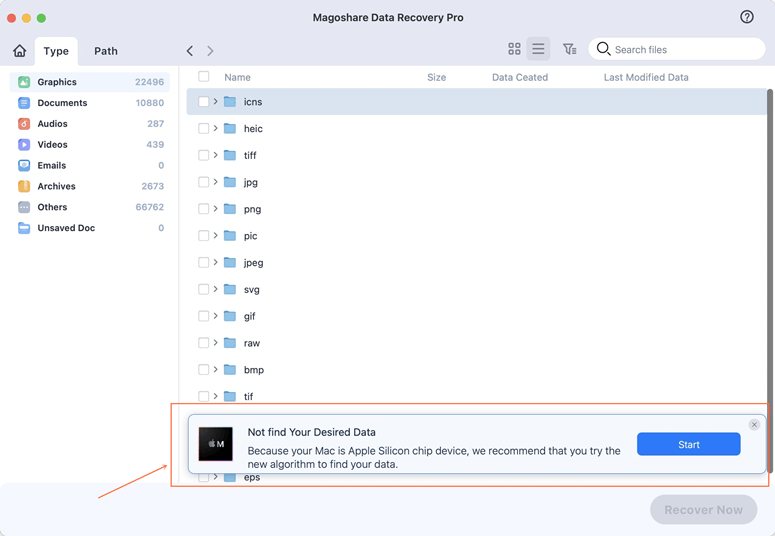Click the Search files input field
This screenshot has width=775, height=536.
[x=677, y=49]
